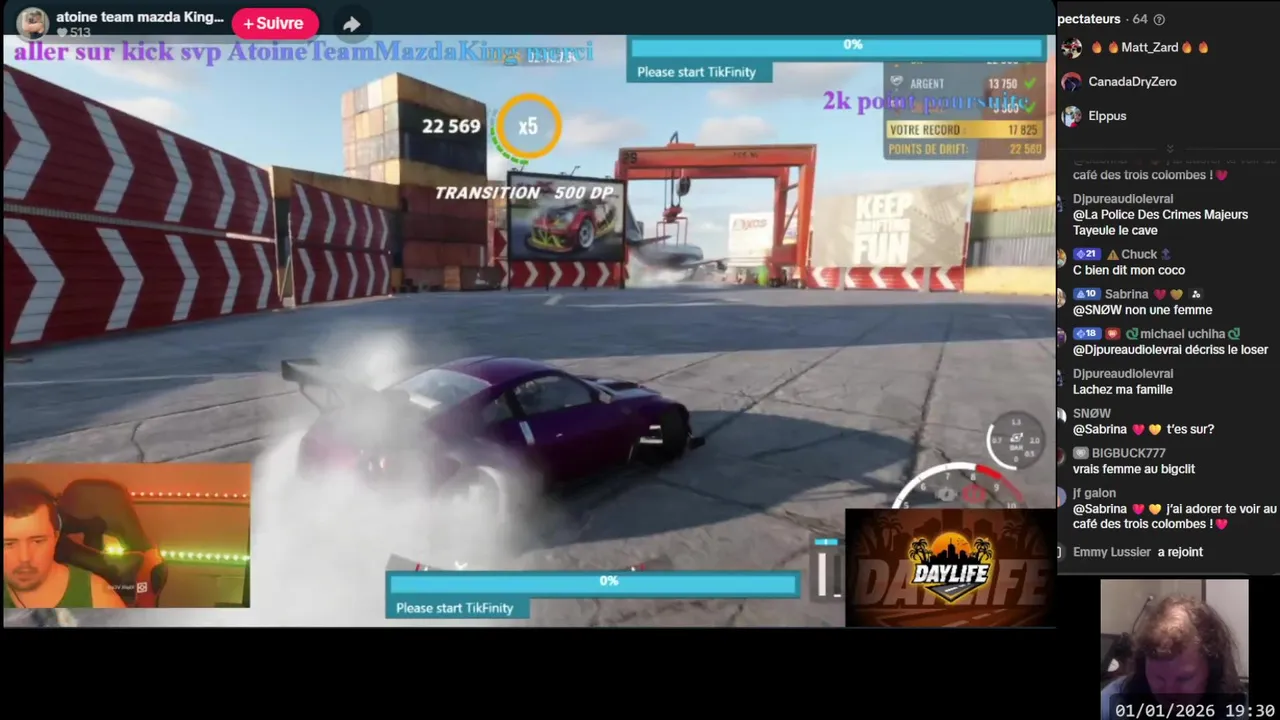Click the 513 likes heart counter
This screenshot has height=720, width=1280.
[73, 33]
